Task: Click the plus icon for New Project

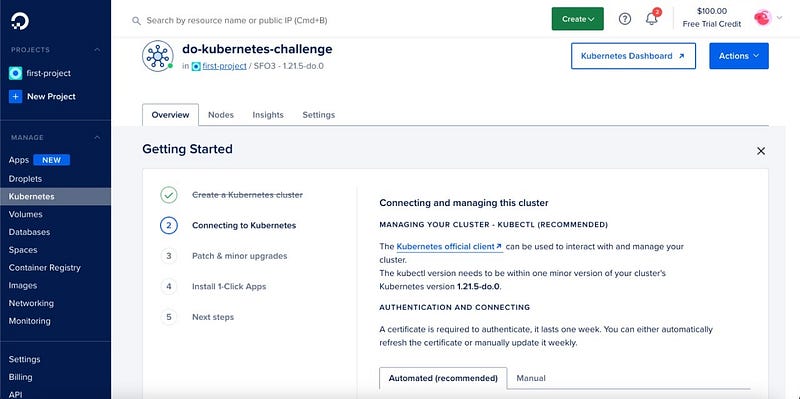Action: pos(15,96)
